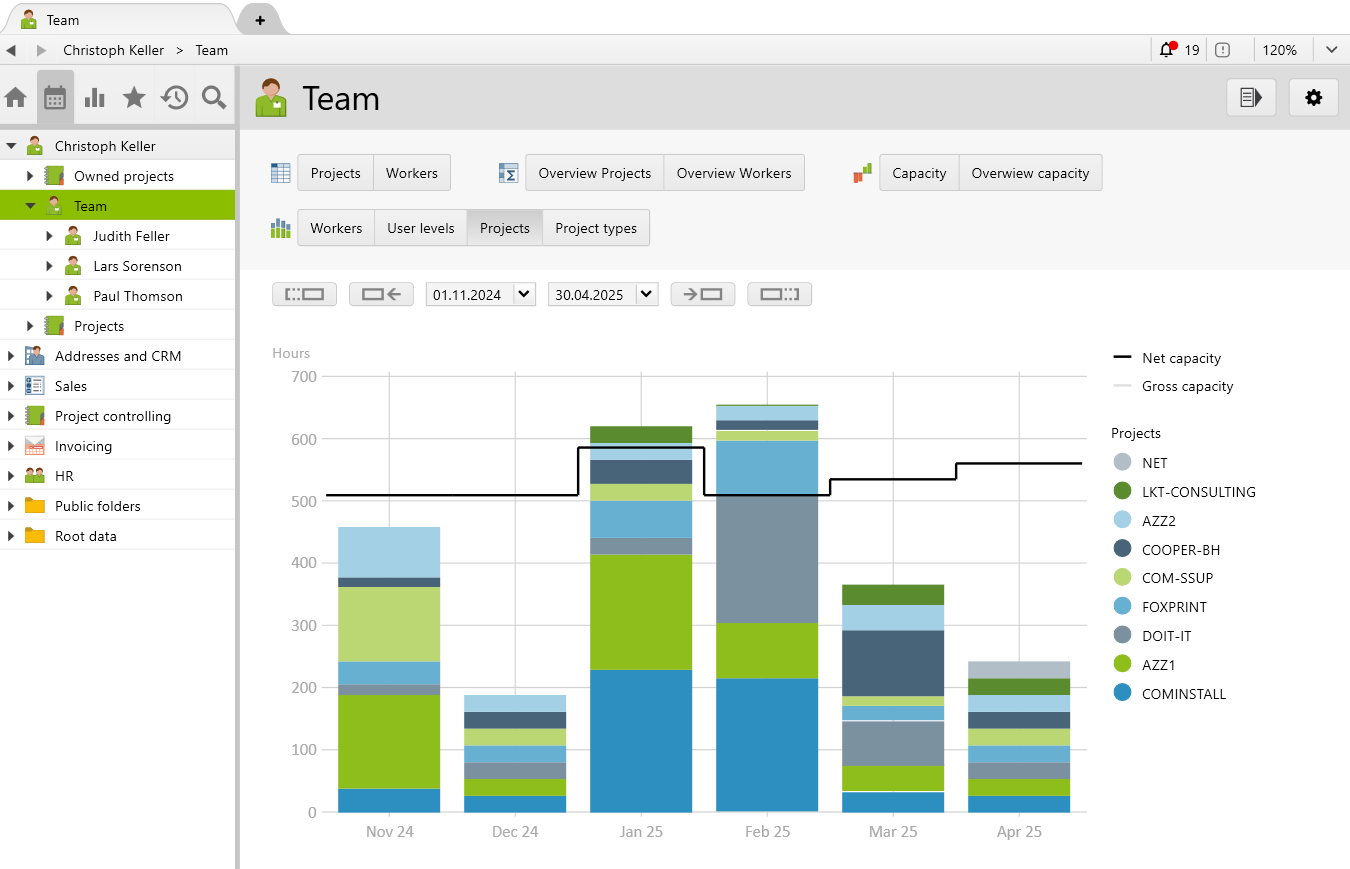Open the settings gear icon
This screenshot has width=1350, height=869.
tap(1313, 97)
